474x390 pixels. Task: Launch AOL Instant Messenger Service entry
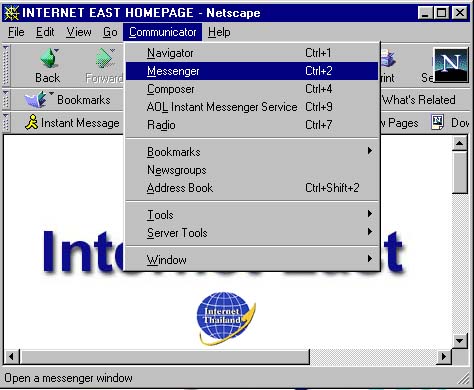(x=252, y=107)
